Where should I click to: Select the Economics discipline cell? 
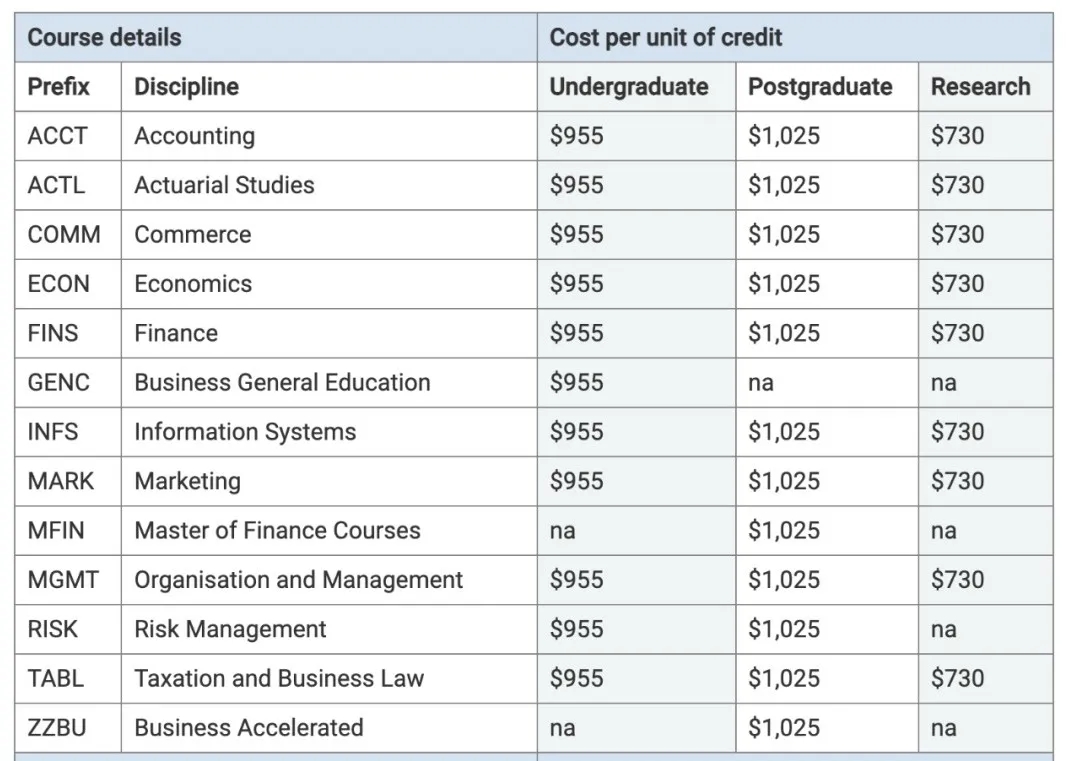329,284
